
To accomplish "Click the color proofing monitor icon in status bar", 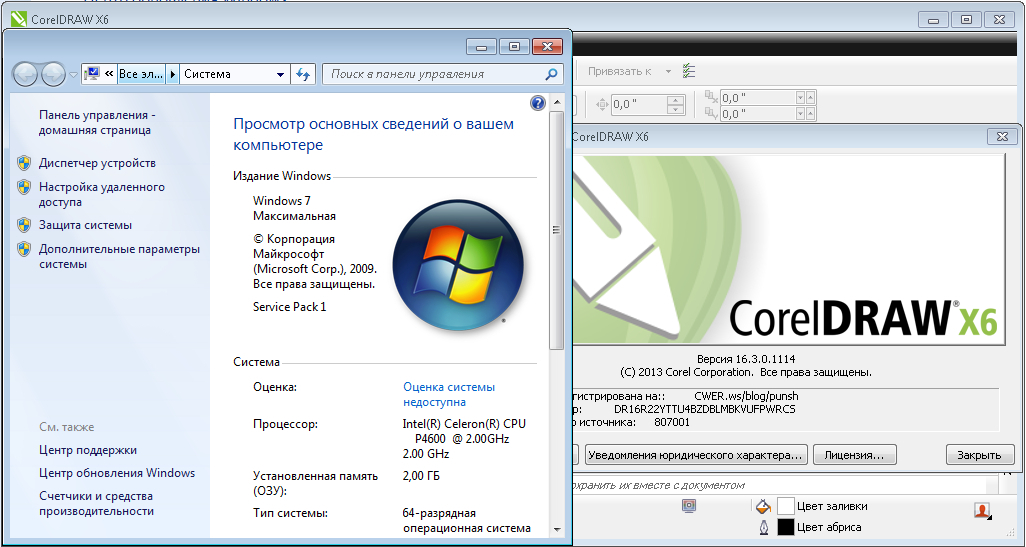I will [x=688, y=506].
